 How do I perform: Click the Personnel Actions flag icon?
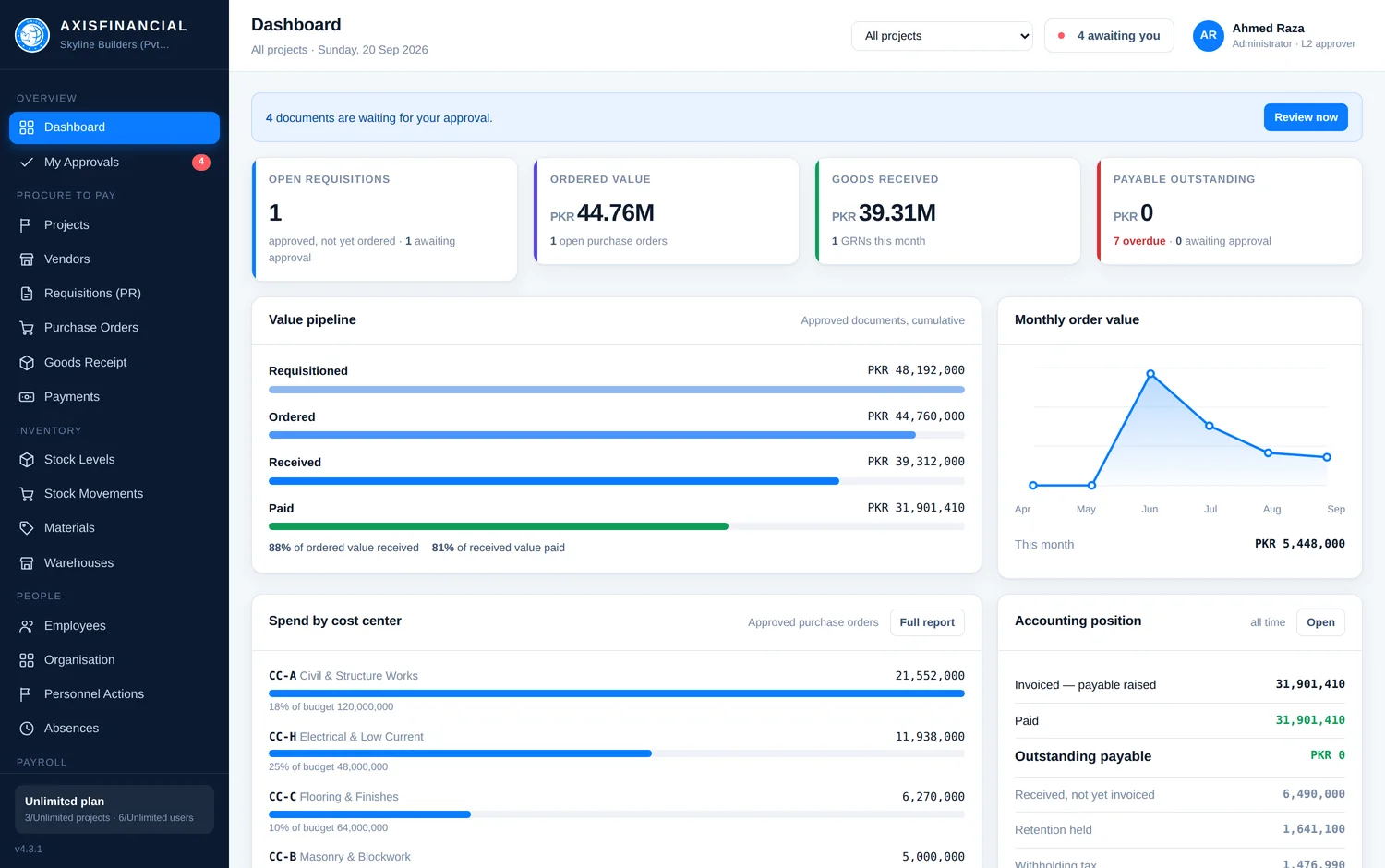tap(27, 694)
